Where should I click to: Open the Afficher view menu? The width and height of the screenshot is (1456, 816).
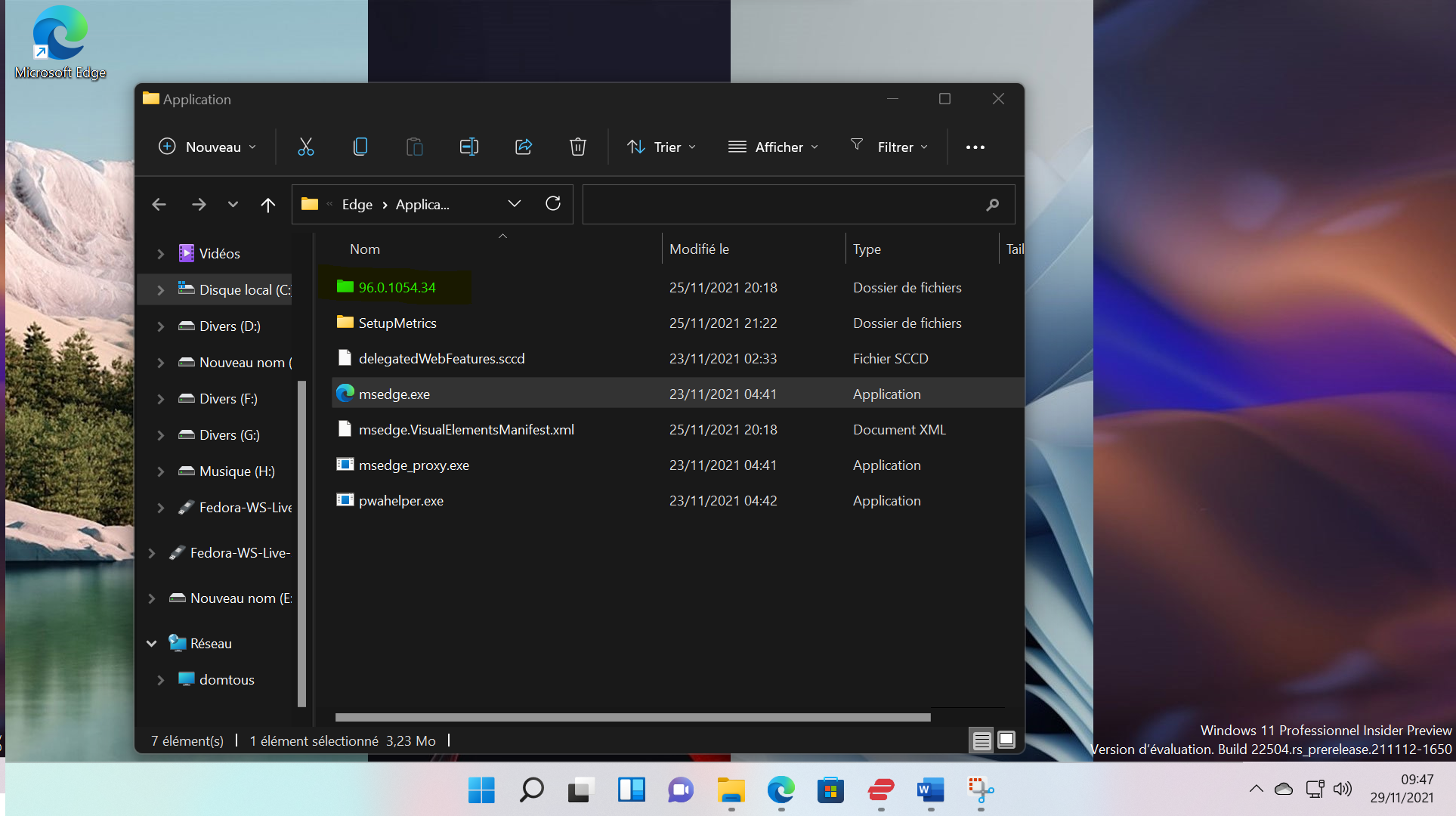point(773,147)
